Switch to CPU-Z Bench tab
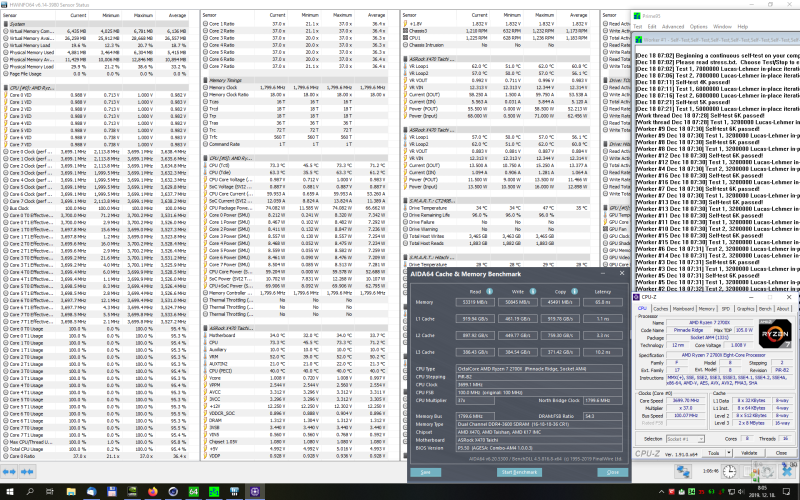 (765, 309)
